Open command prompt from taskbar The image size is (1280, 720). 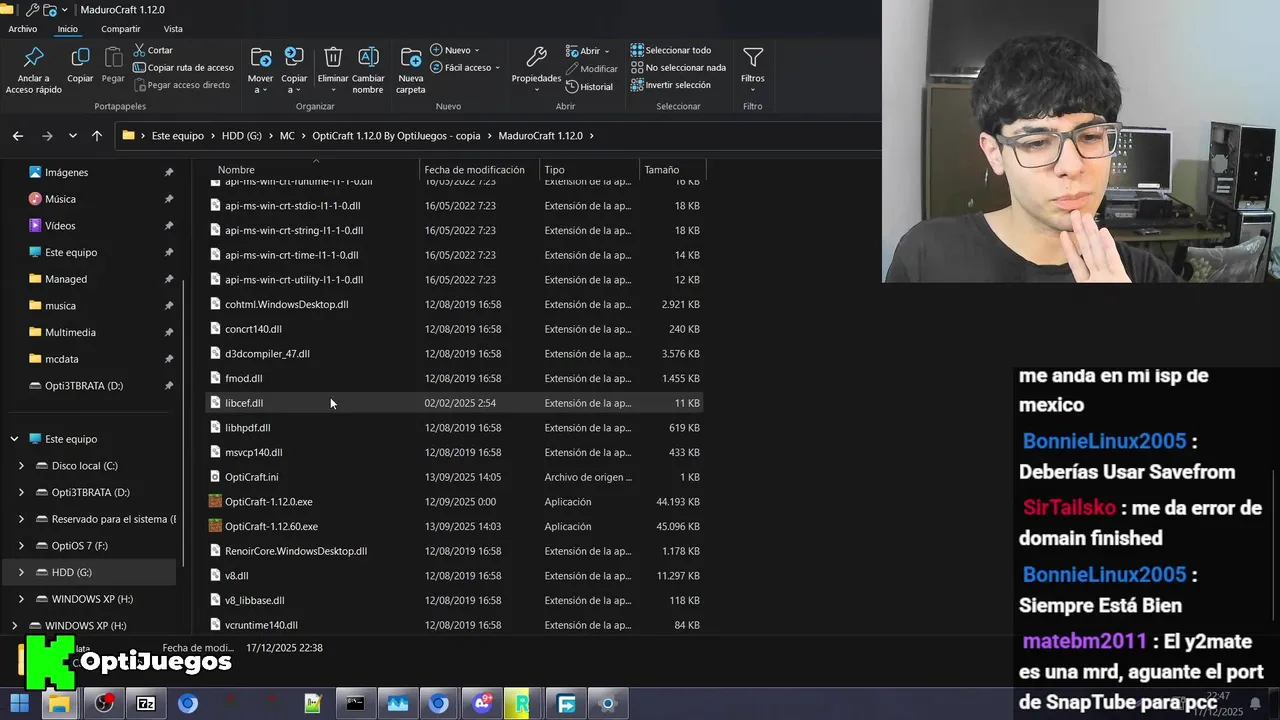(355, 703)
